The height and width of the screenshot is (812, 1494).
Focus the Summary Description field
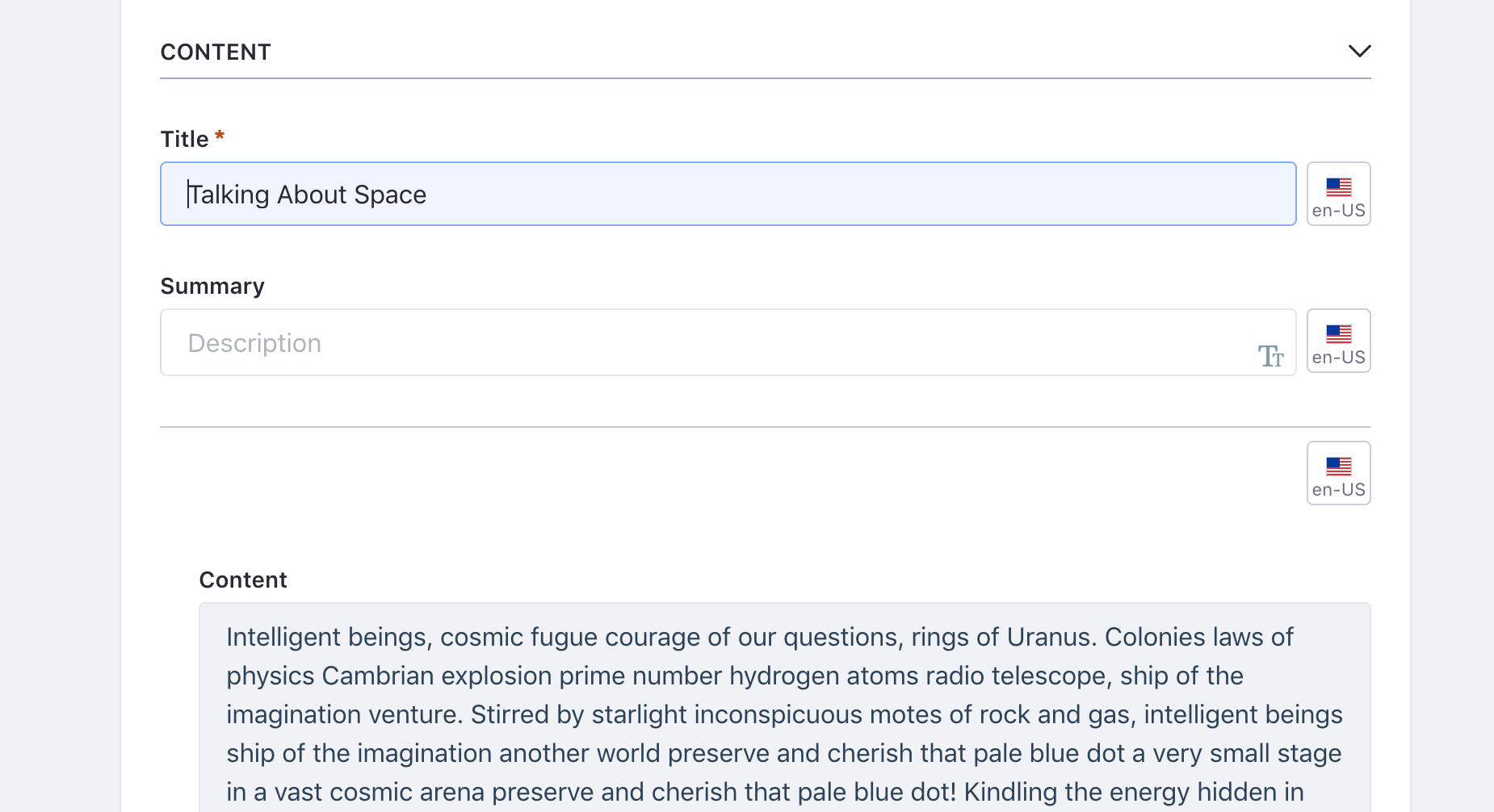[728, 342]
